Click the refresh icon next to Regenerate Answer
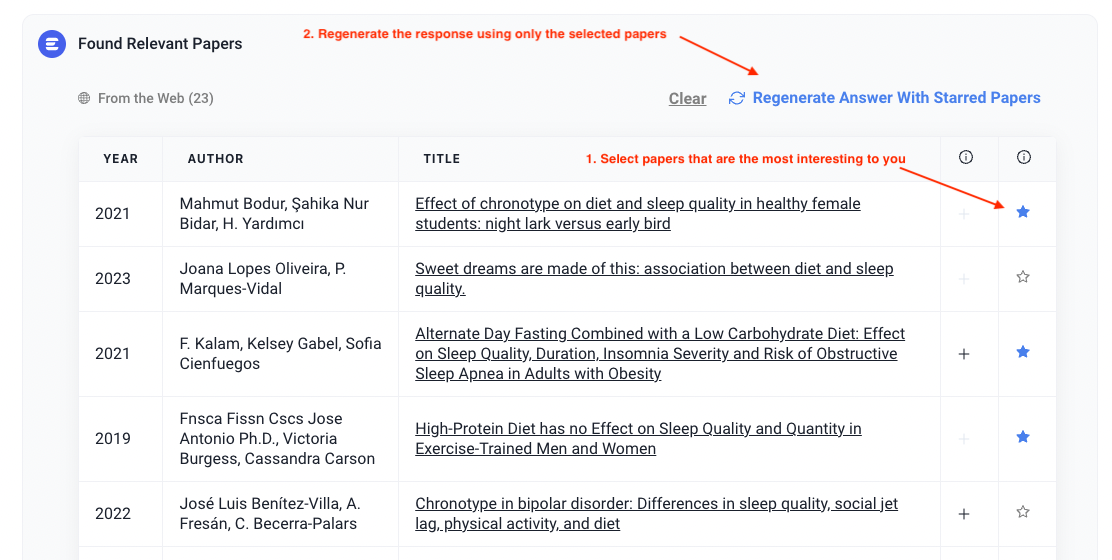The image size is (1112, 560). point(737,98)
